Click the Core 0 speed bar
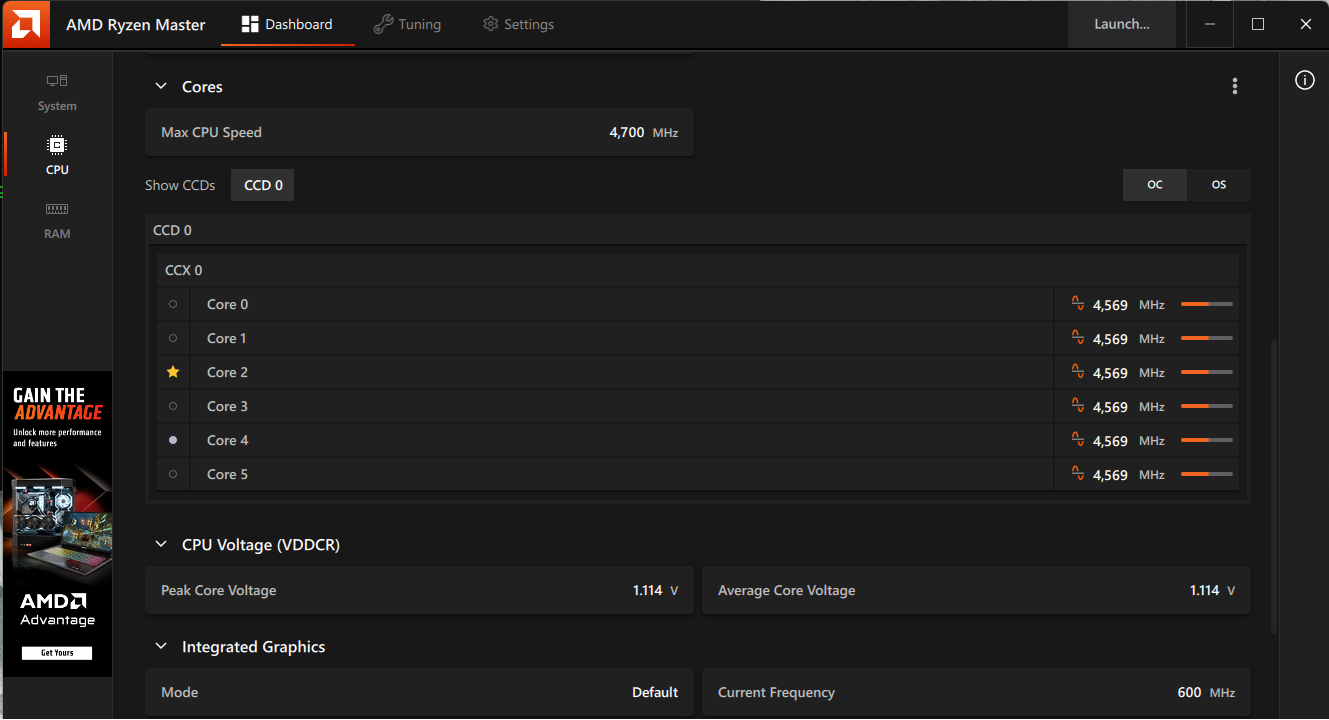 coord(1207,304)
